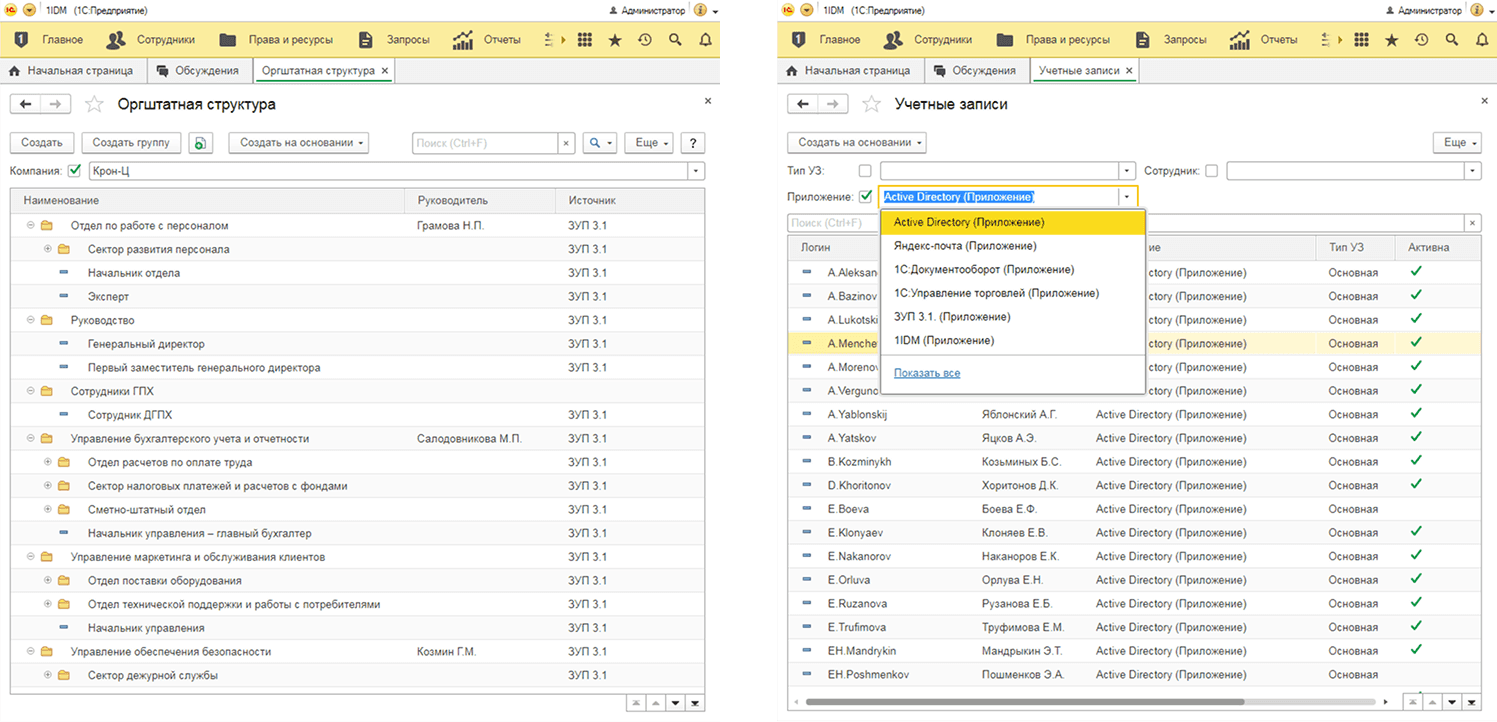The width and height of the screenshot is (1497, 722).
Task: Open notifications bell in the right window
Action: (1482, 40)
